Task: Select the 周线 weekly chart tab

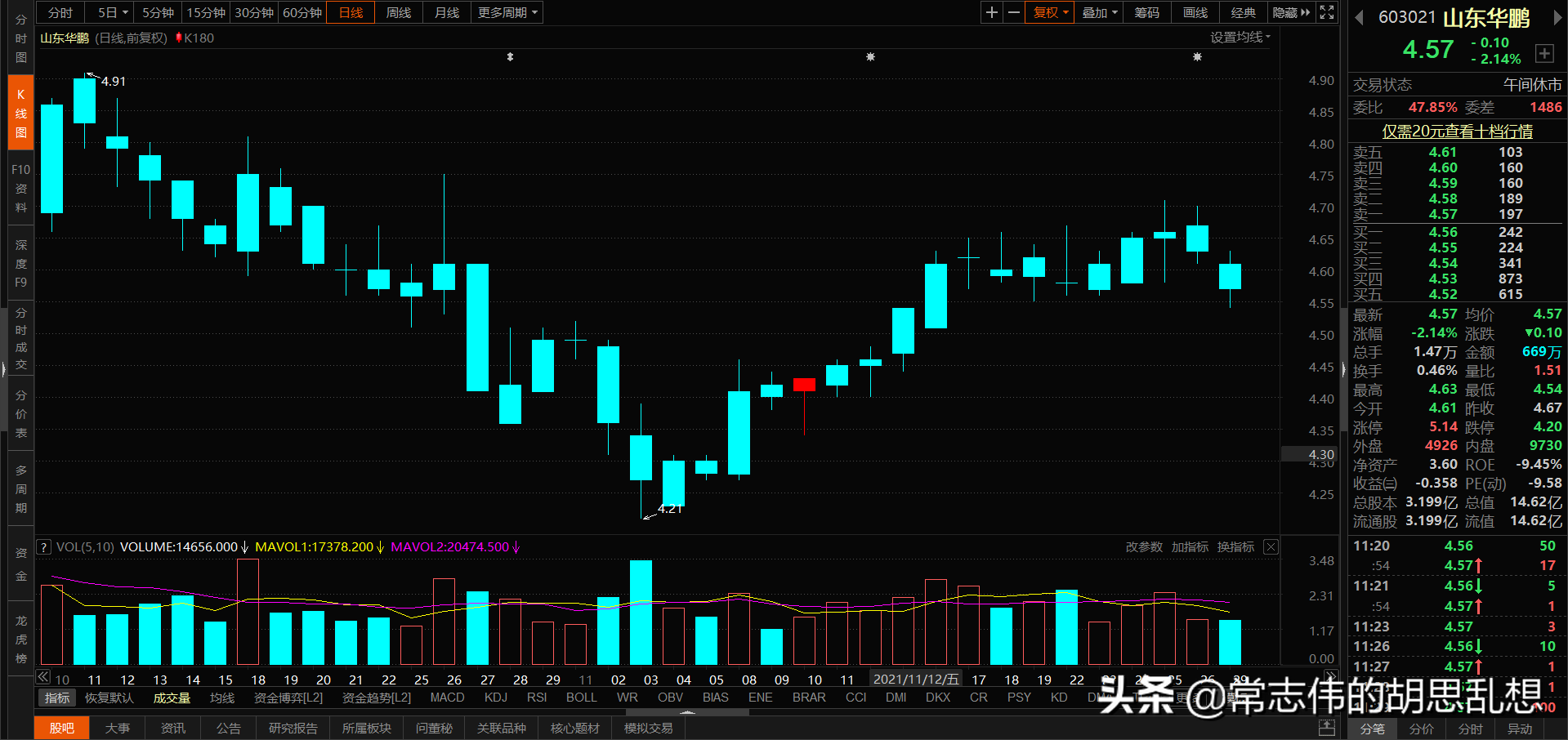Action: [398, 12]
